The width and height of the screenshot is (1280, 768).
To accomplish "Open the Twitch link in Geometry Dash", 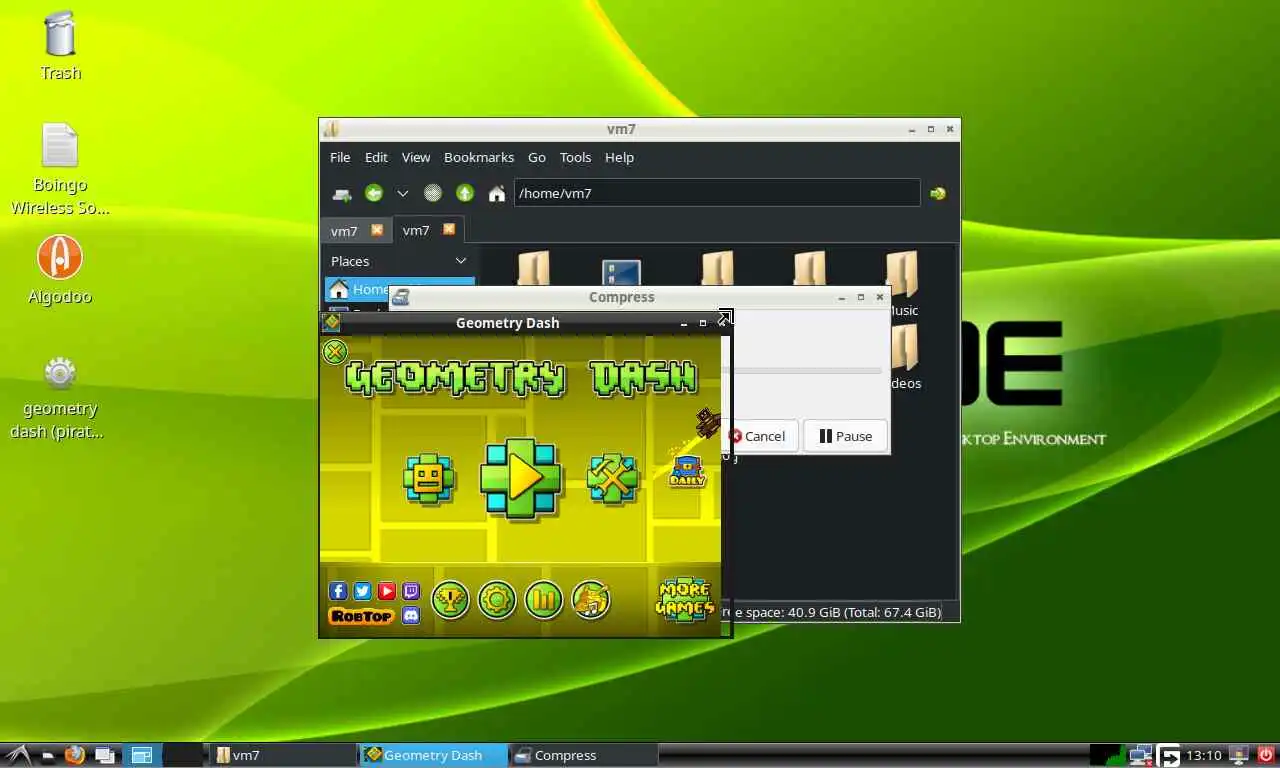I will pyautogui.click(x=410, y=591).
